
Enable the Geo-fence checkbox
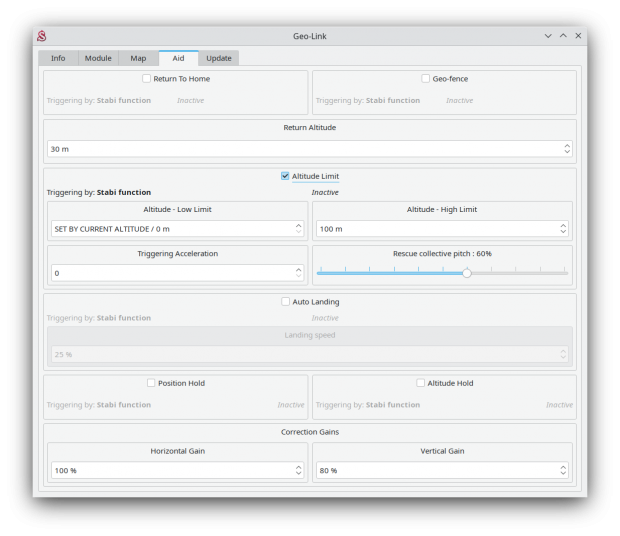[x=426, y=78]
